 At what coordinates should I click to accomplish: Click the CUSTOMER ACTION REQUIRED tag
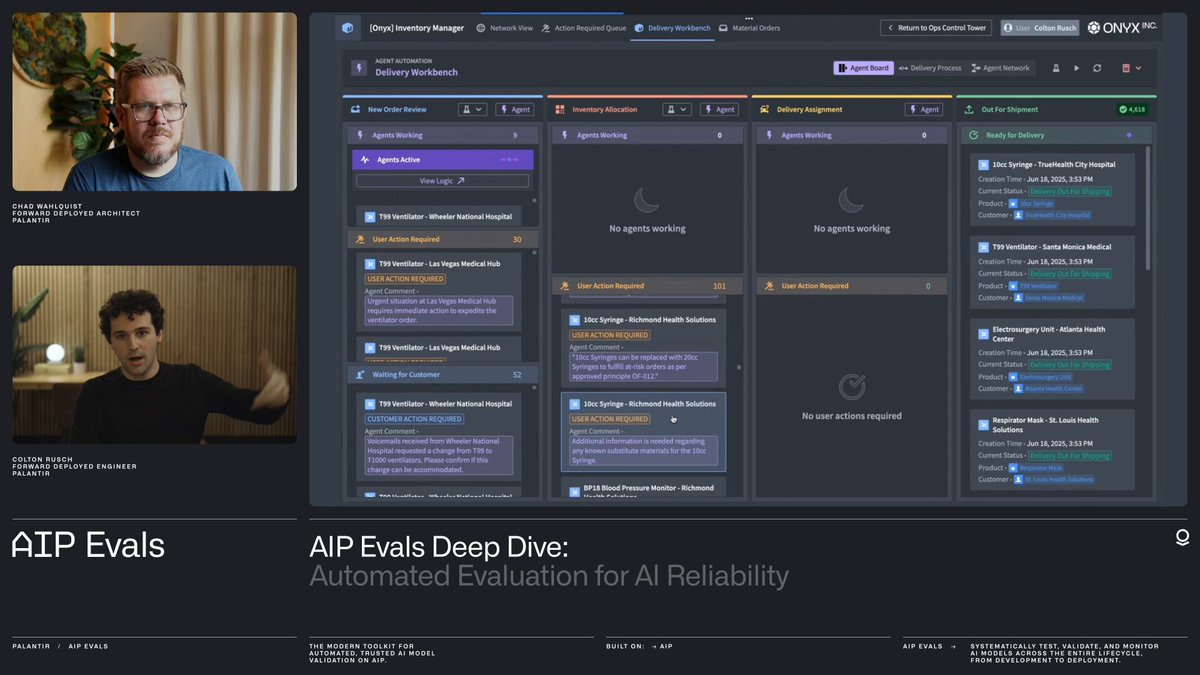pyautogui.click(x=414, y=419)
